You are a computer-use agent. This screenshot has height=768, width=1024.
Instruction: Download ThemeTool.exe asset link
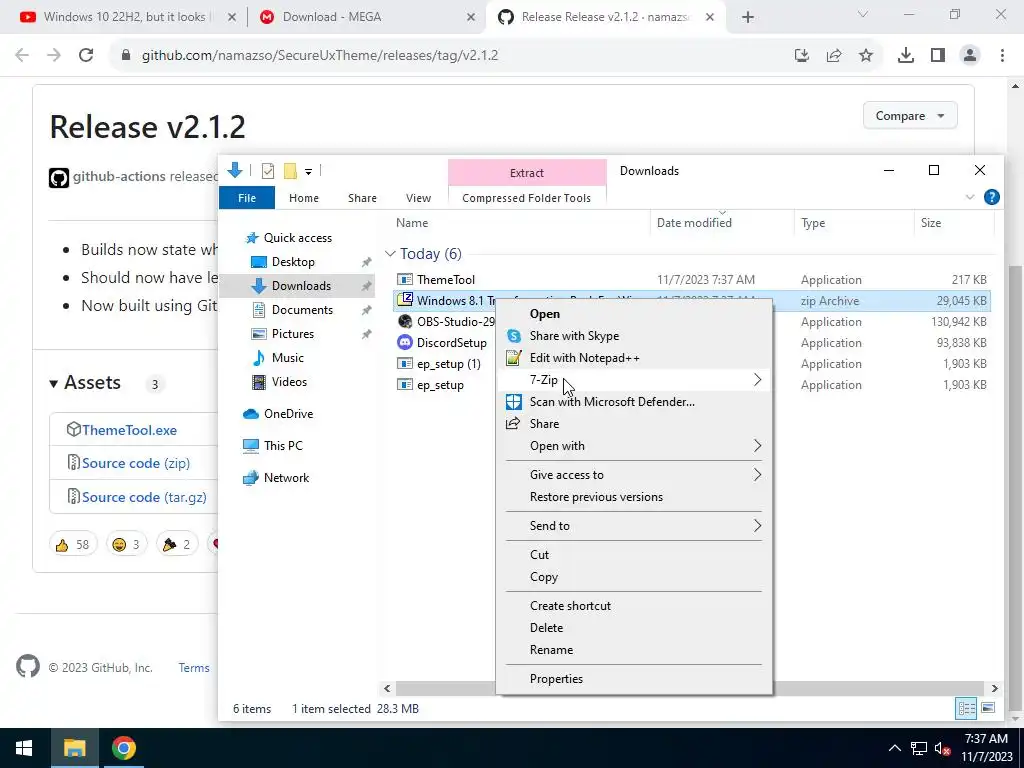[x=129, y=430]
